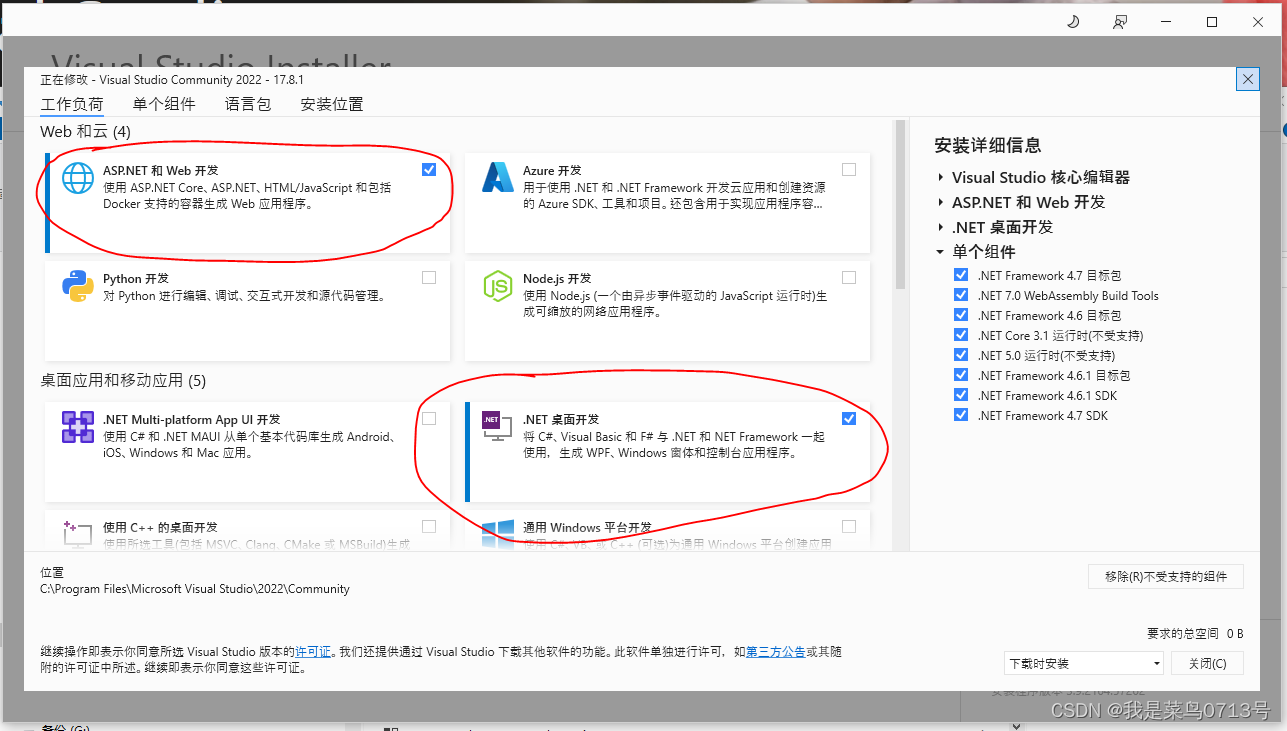The image size is (1287, 731).
Task: Uncheck .NET Framework 4.7 目标包 component
Action: pos(961,275)
